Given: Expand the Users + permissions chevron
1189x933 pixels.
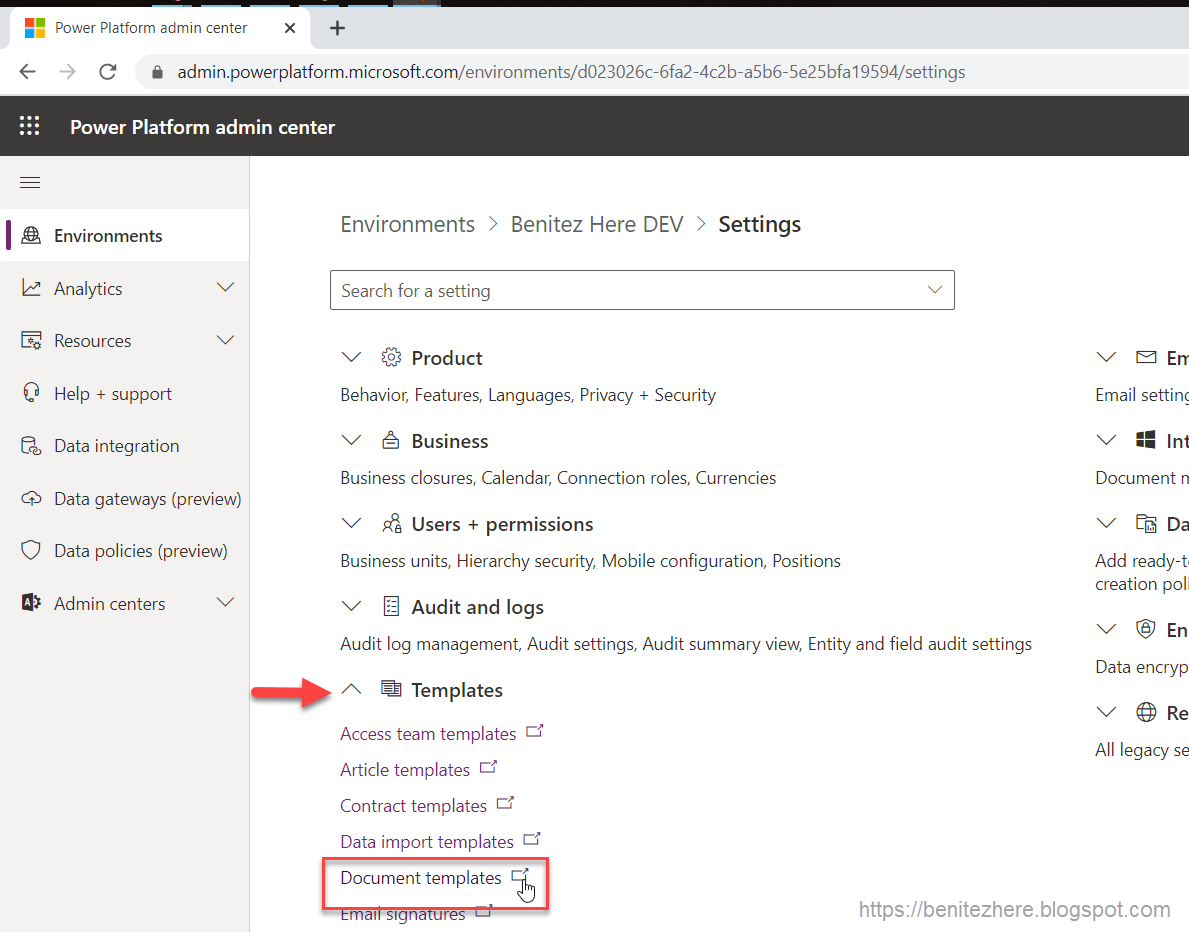Looking at the screenshot, I should click(x=351, y=523).
